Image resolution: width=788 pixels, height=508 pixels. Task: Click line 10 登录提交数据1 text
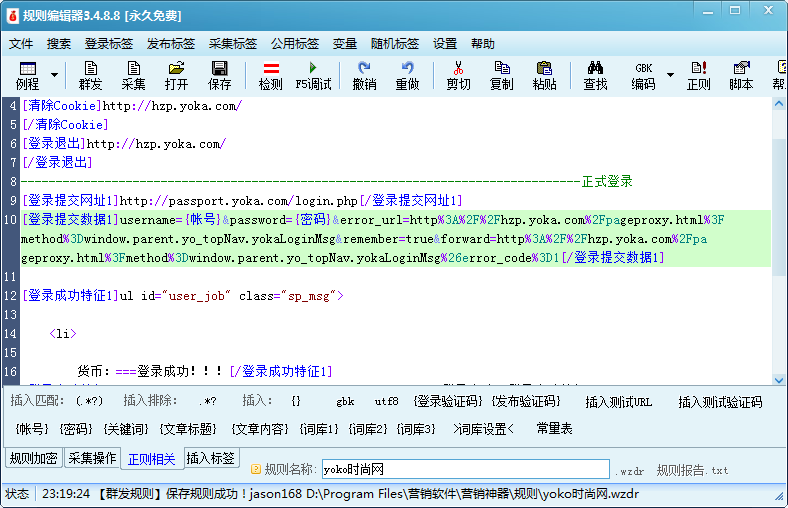(70, 220)
